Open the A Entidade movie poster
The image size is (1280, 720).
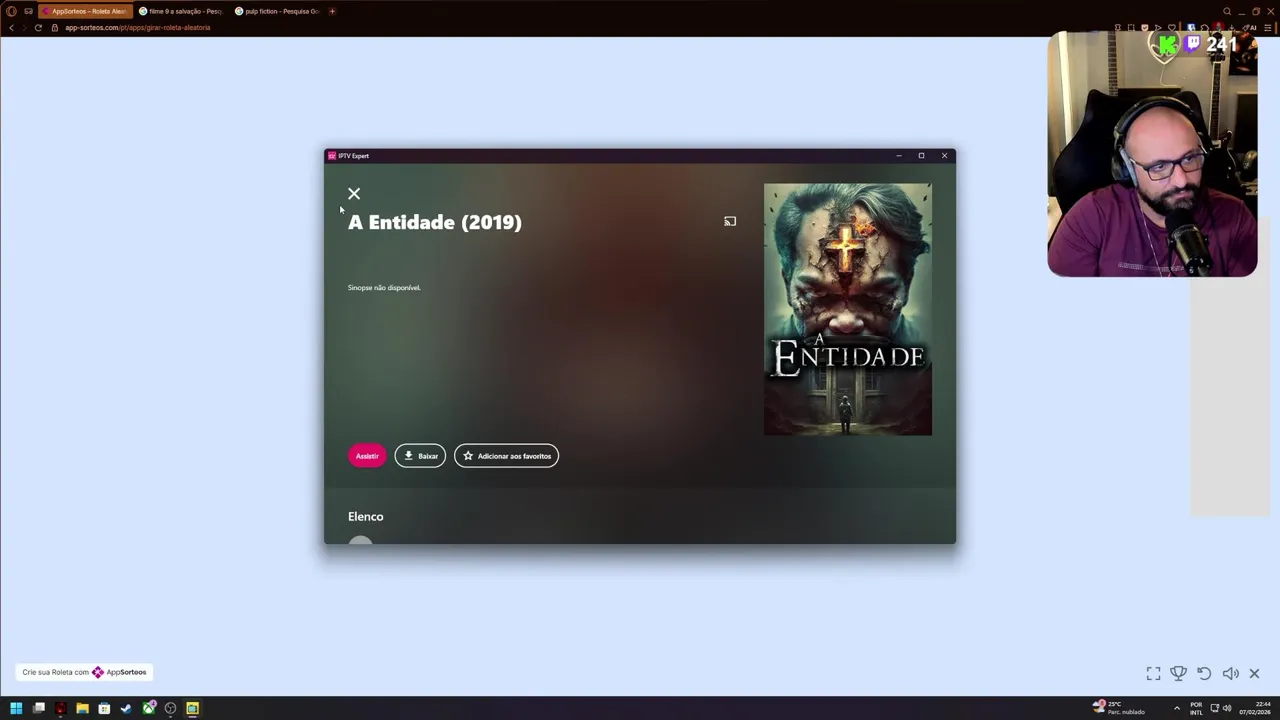pyautogui.click(x=848, y=309)
